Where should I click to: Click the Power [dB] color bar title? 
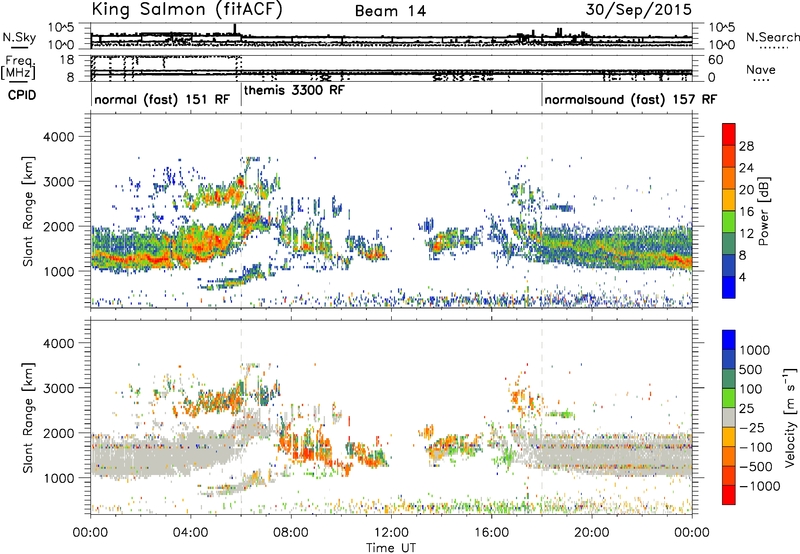(763, 211)
